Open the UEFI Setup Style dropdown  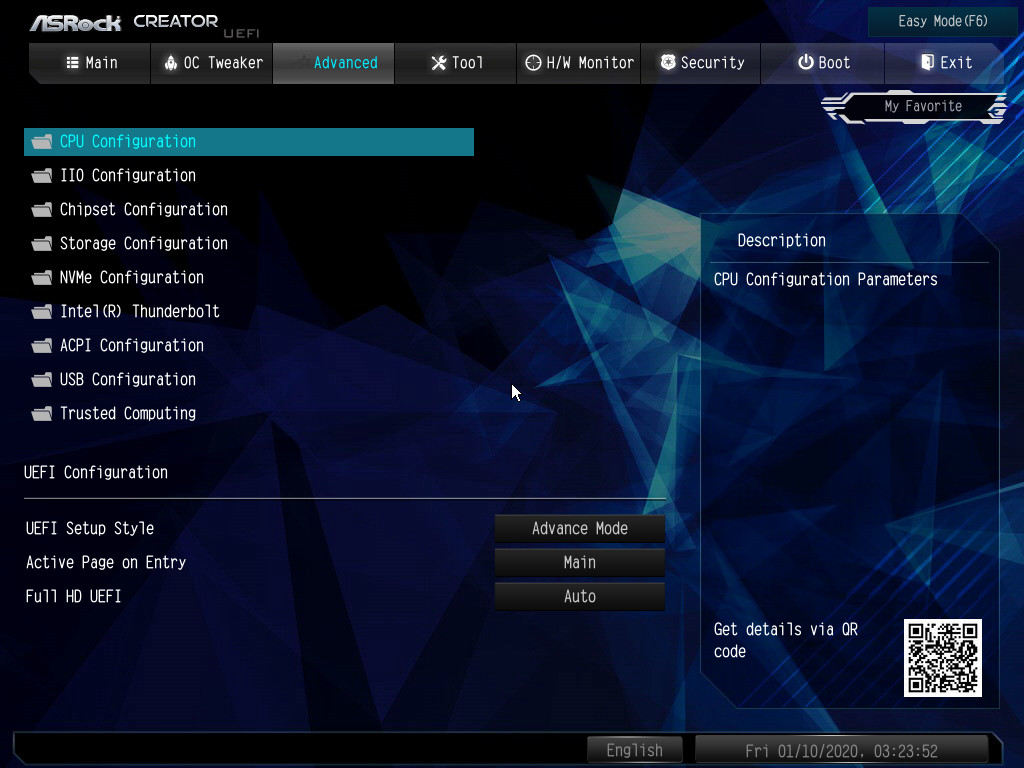(579, 529)
